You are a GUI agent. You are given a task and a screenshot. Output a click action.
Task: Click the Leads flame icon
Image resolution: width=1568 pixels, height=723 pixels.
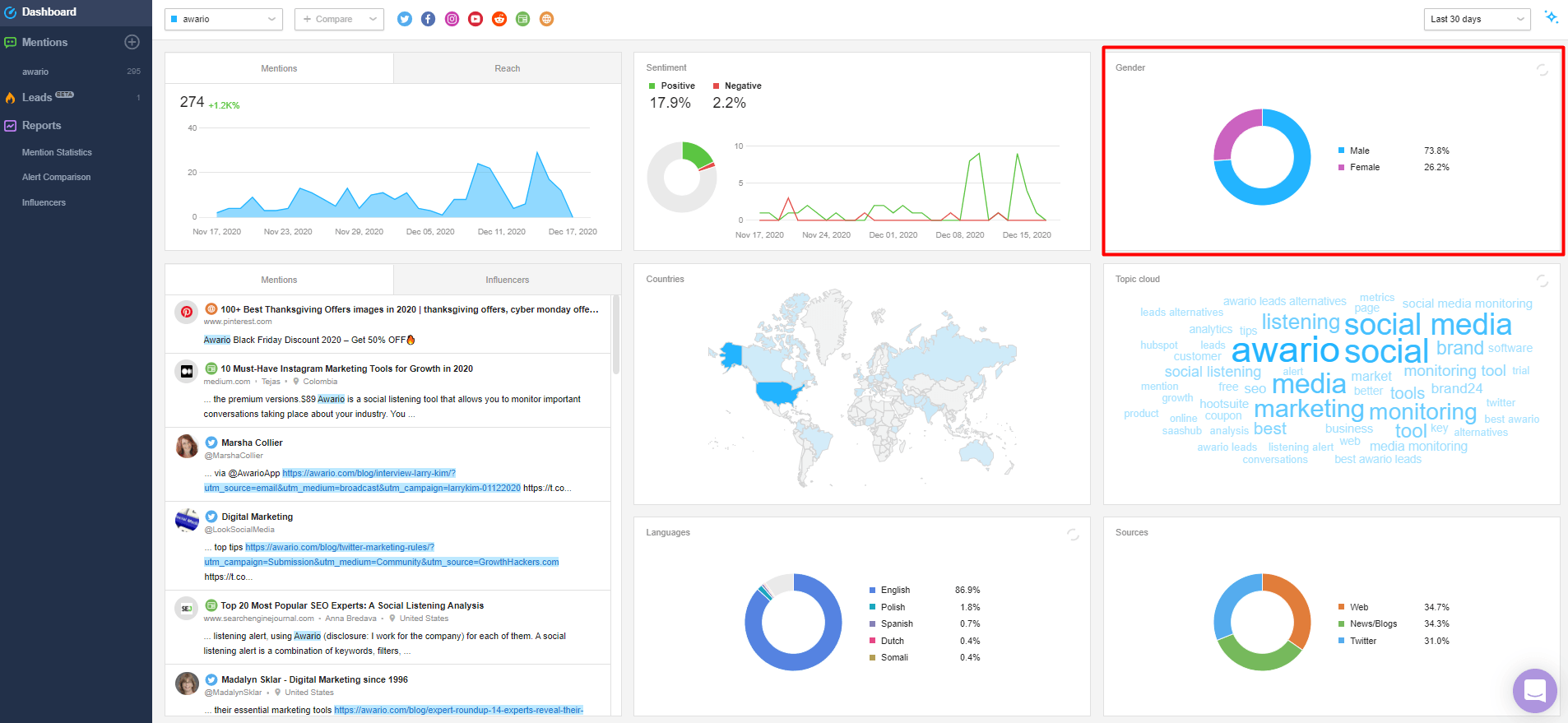pos(10,98)
